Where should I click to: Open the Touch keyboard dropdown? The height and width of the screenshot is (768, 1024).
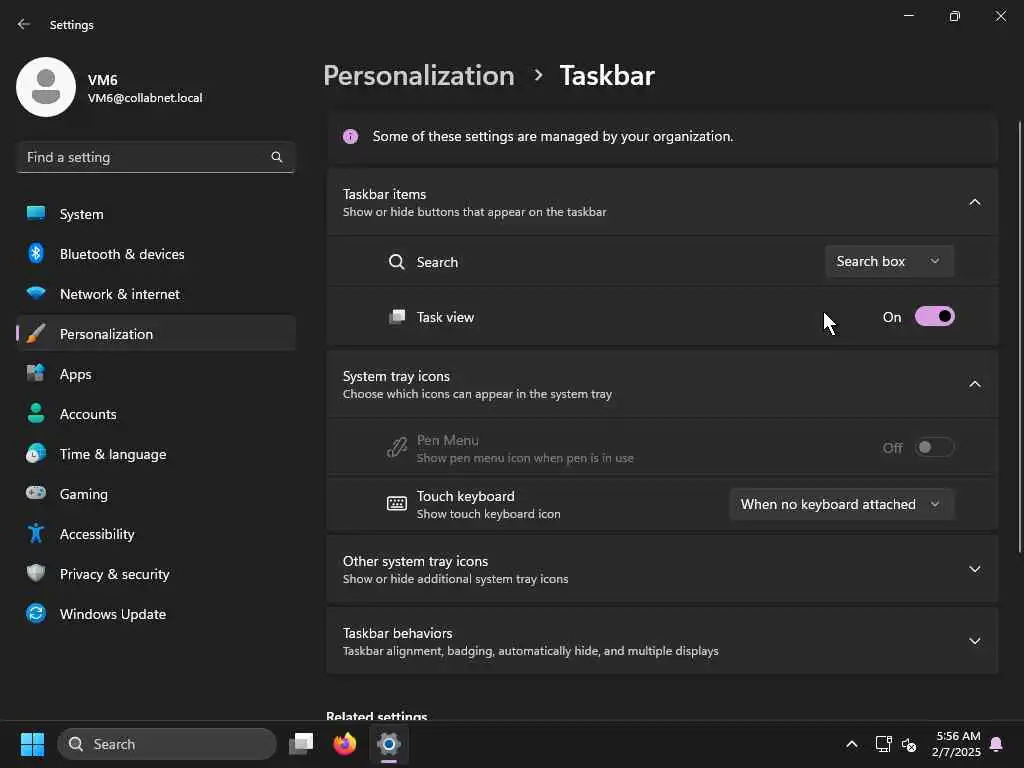click(841, 504)
